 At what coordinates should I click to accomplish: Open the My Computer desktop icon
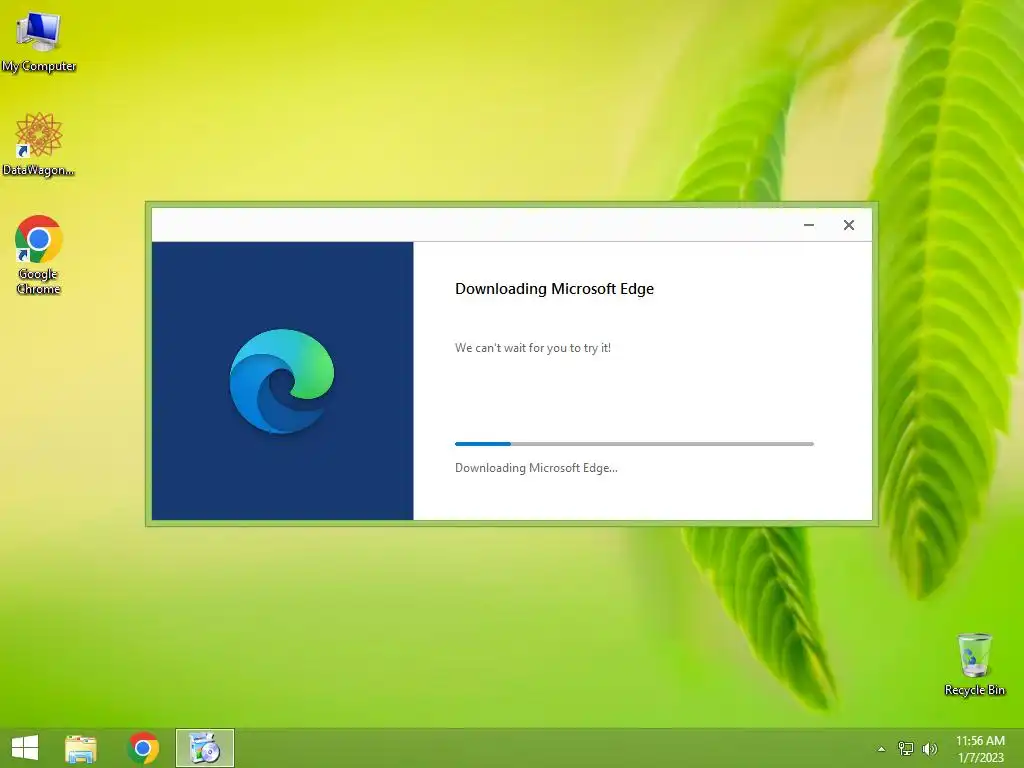pyautogui.click(x=39, y=42)
